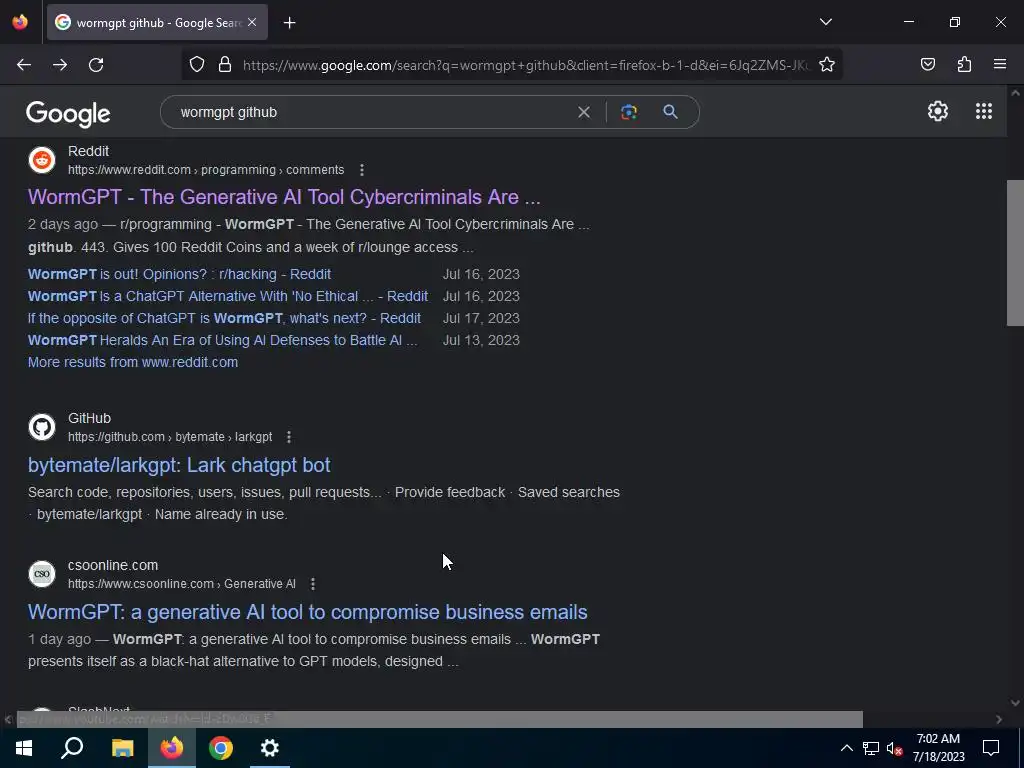Screen dimensions: 1024x768
Task: Open 'WormGPT: a generative AI tool to compromise business emails'
Action: [x=308, y=612]
